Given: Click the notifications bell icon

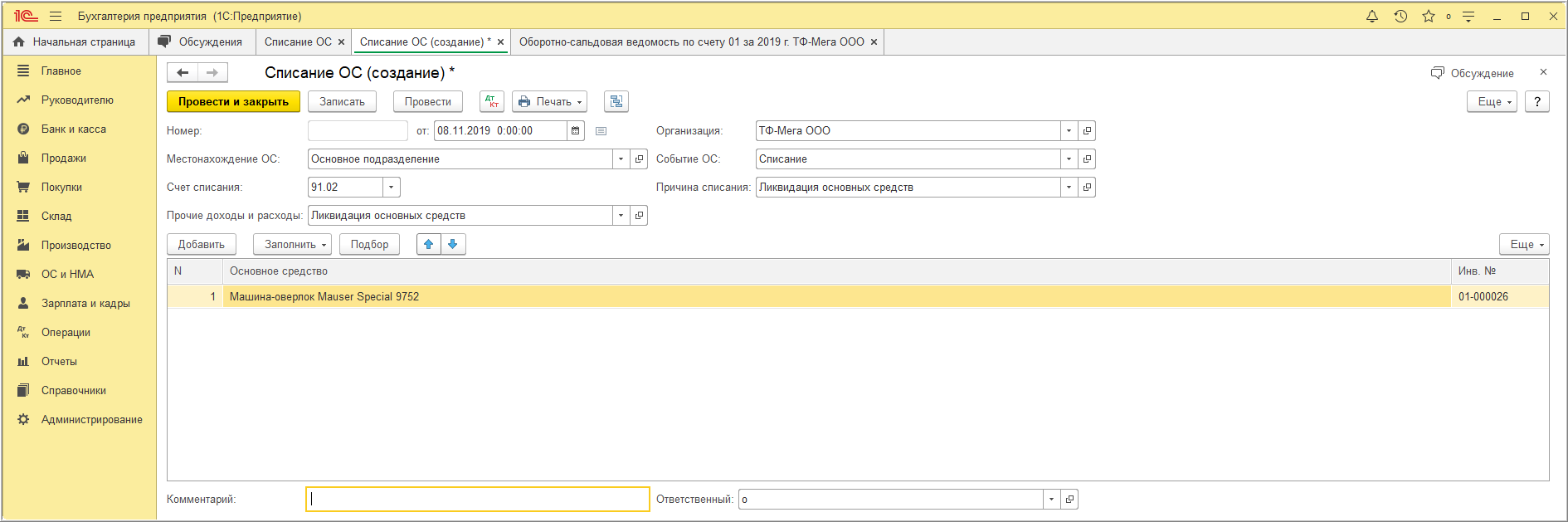Looking at the screenshot, I should point(1372,16).
